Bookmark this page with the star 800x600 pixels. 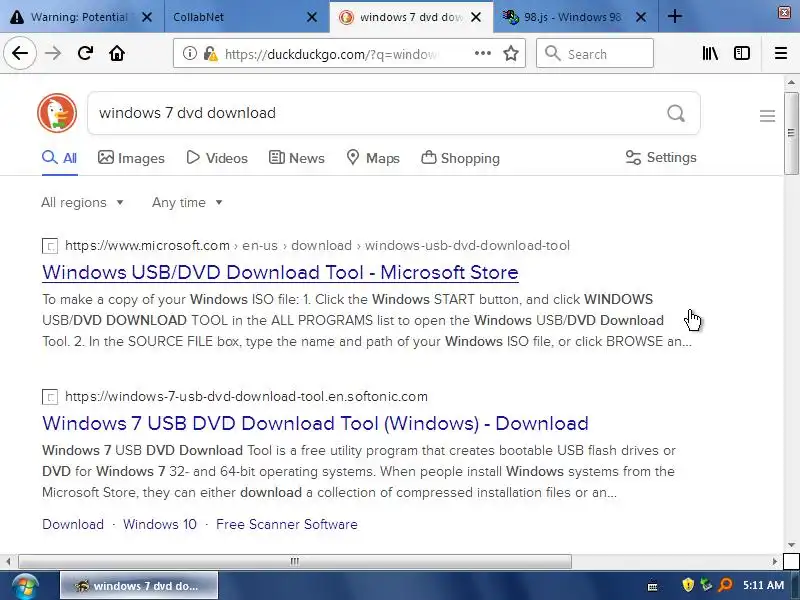[x=511, y=53]
